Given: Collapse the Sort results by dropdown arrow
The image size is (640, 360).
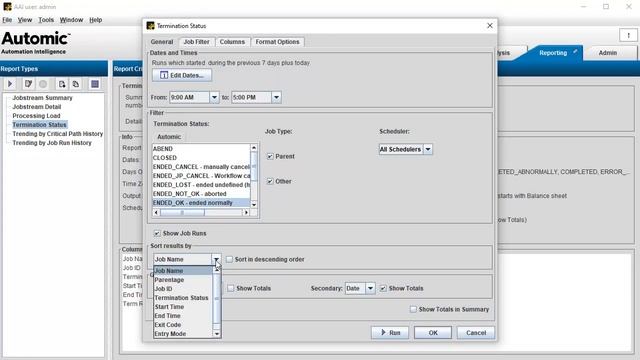Looking at the screenshot, I should click(216, 259).
